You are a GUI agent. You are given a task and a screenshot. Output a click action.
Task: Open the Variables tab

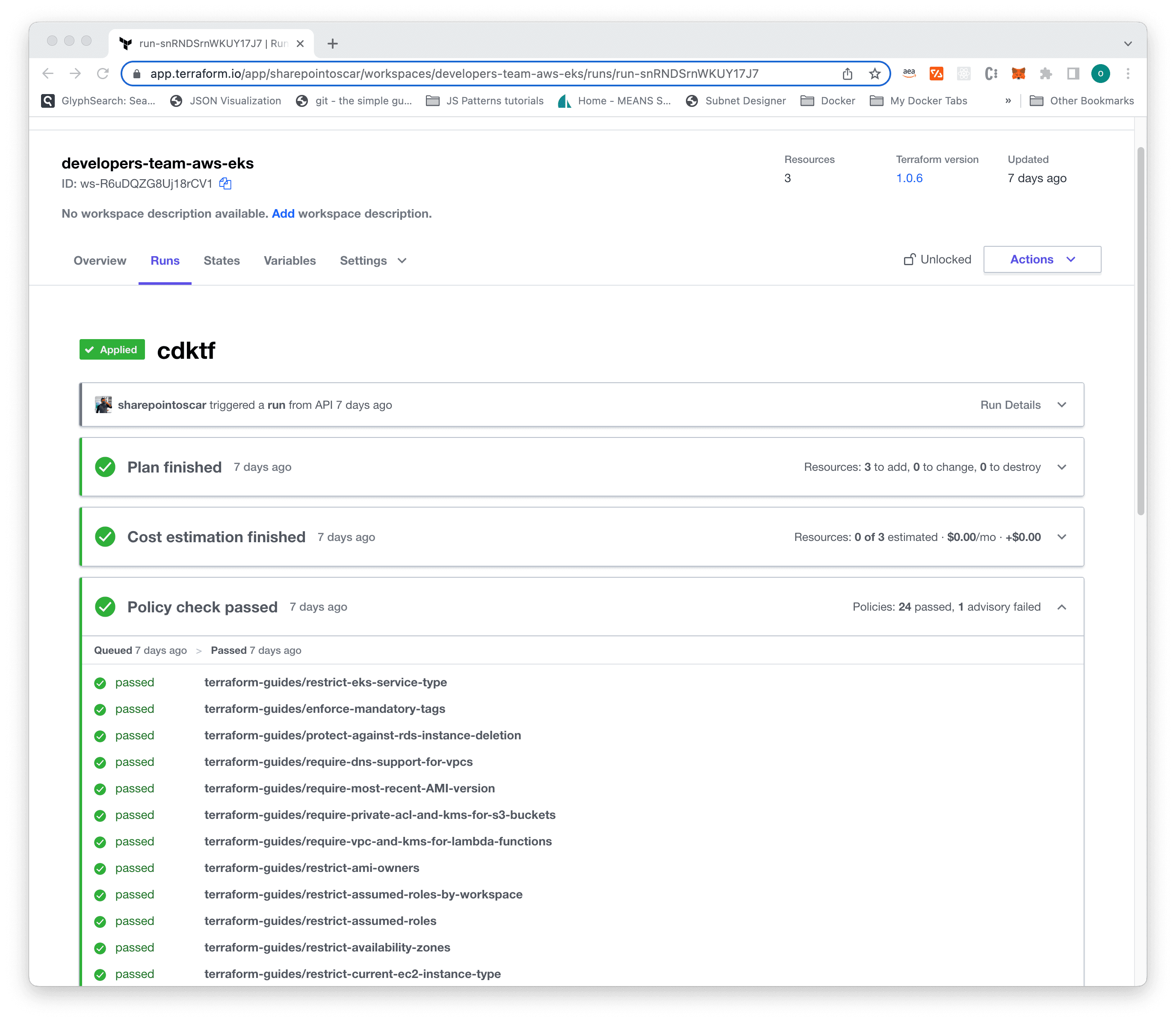[x=289, y=261]
